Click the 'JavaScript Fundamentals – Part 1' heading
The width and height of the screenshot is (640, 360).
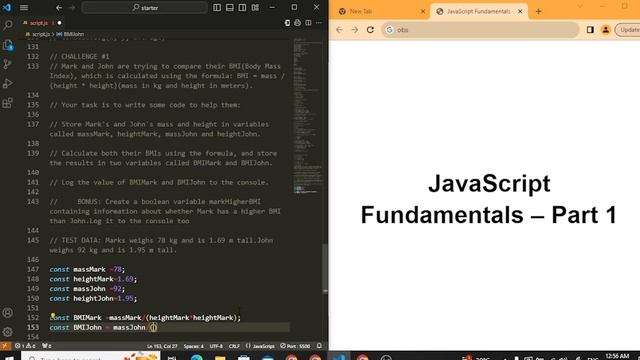tap(489, 199)
